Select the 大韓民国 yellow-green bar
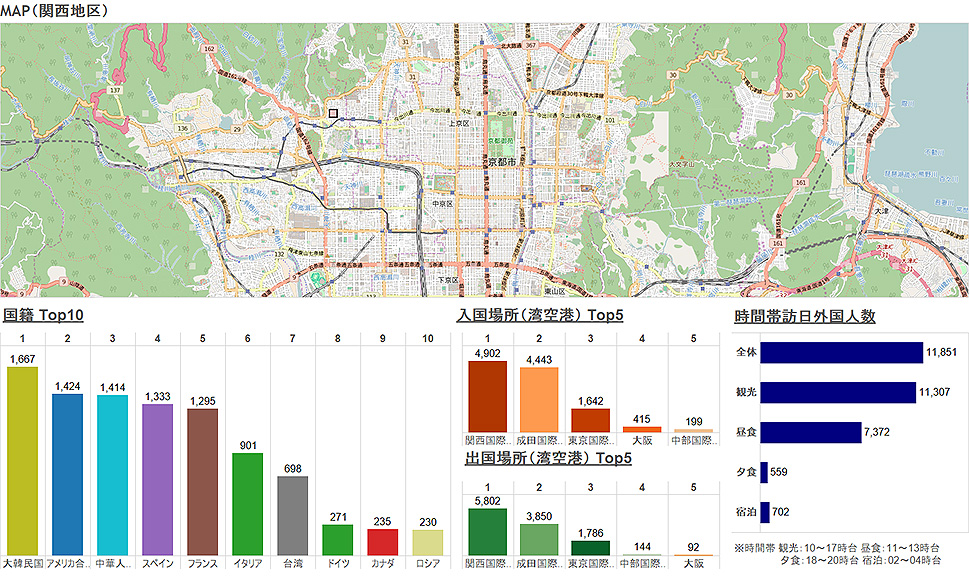The image size is (969, 583). (22, 461)
